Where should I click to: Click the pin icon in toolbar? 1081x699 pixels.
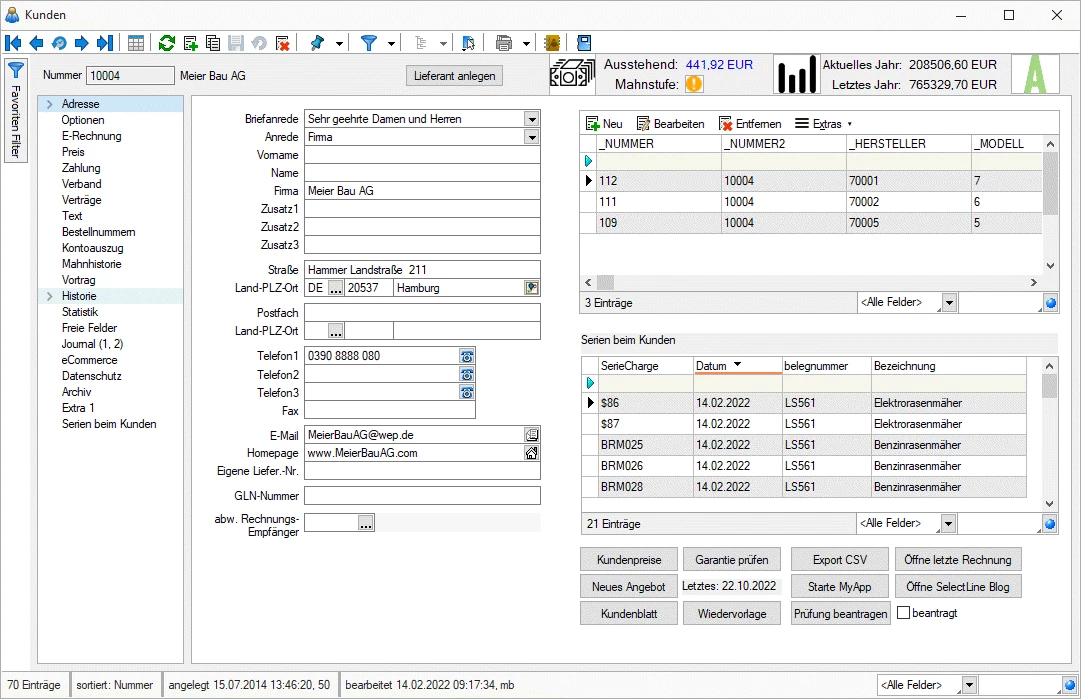point(318,43)
